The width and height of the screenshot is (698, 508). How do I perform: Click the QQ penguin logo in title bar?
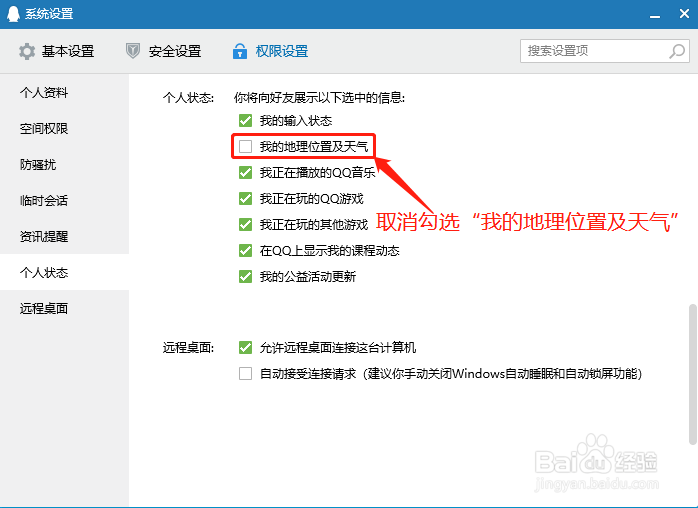coord(13,14)
